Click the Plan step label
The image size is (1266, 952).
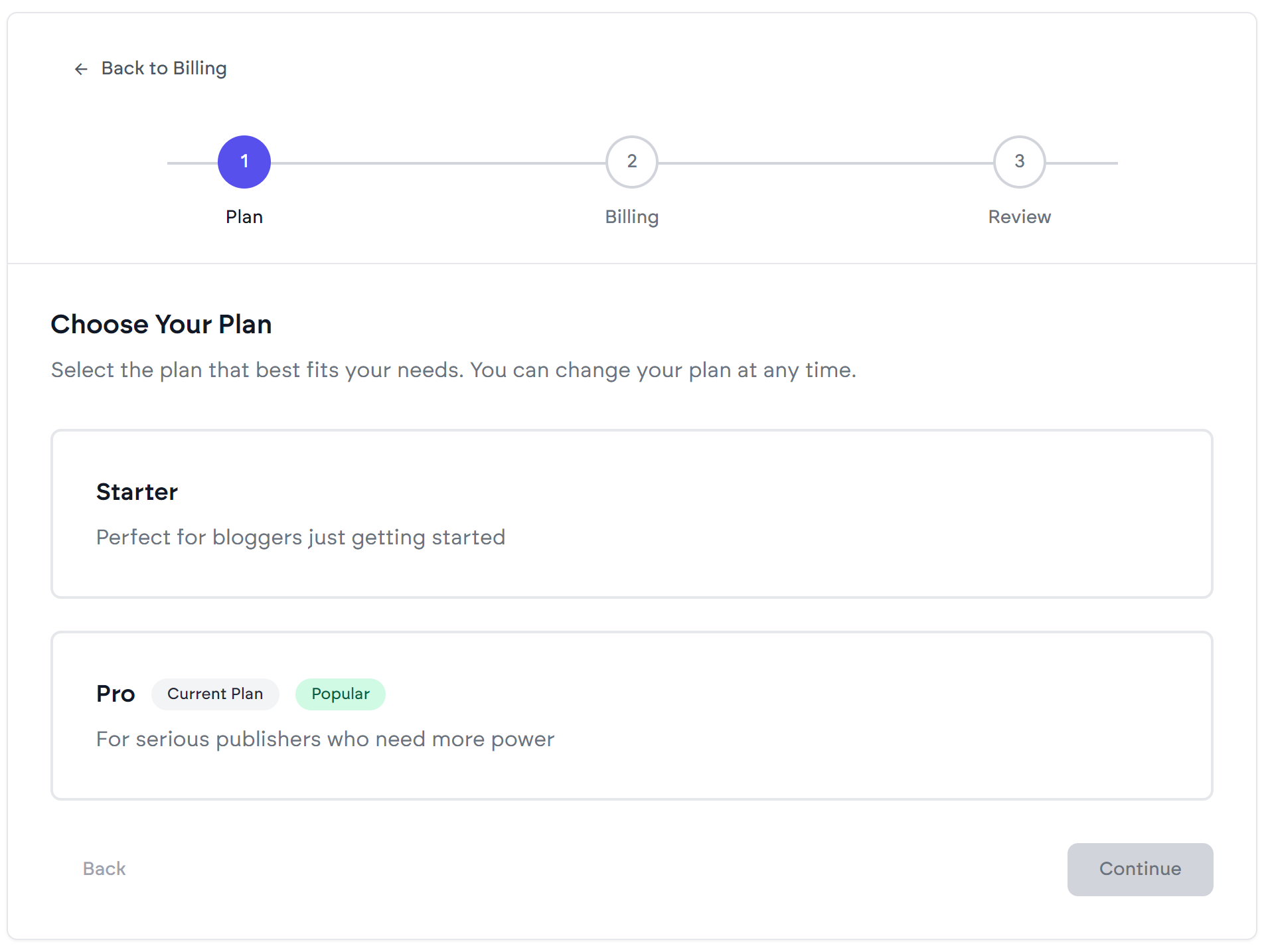coord(244,217)
